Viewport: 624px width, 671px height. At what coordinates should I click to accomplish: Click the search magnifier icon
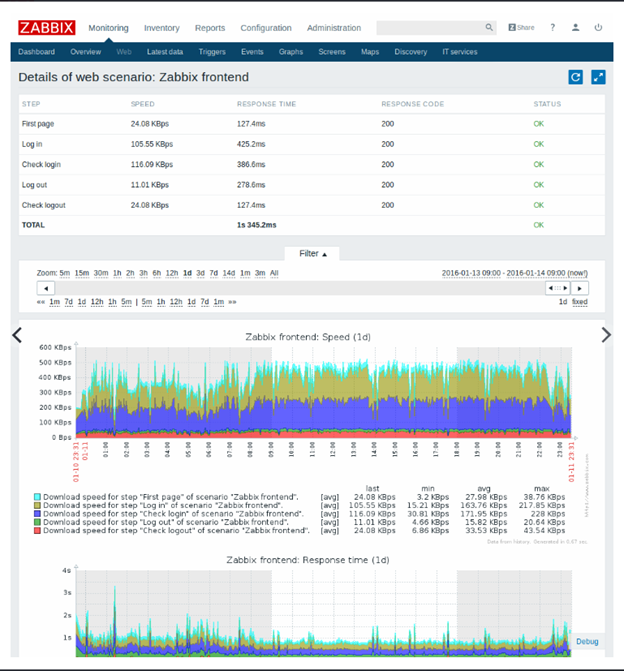pos(489,27)
